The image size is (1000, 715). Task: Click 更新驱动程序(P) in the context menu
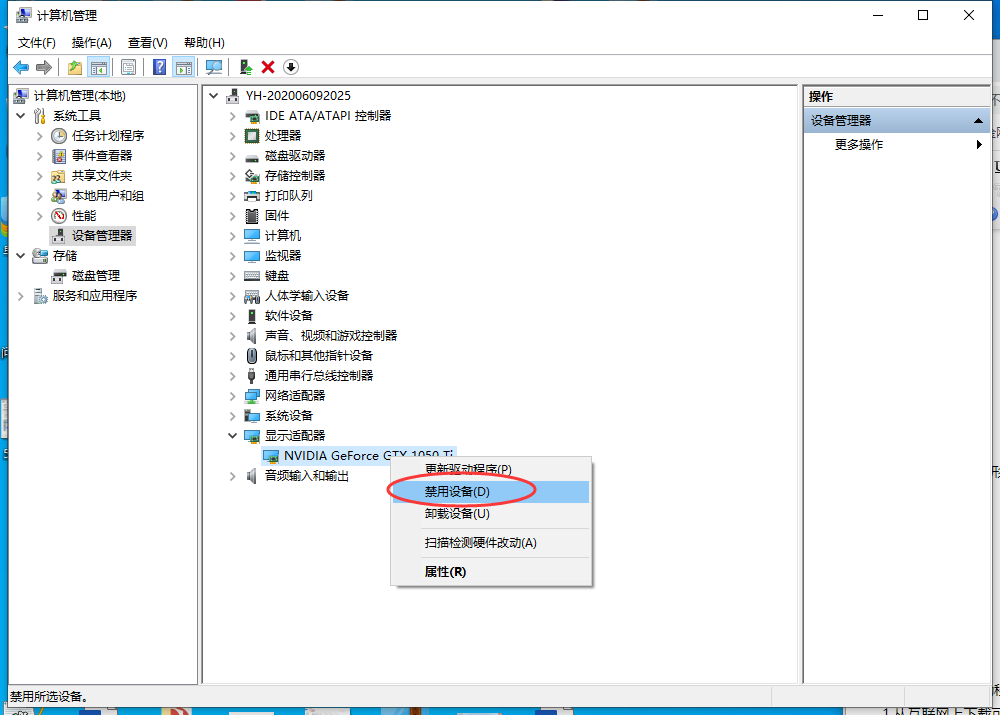tap(467, 469)
